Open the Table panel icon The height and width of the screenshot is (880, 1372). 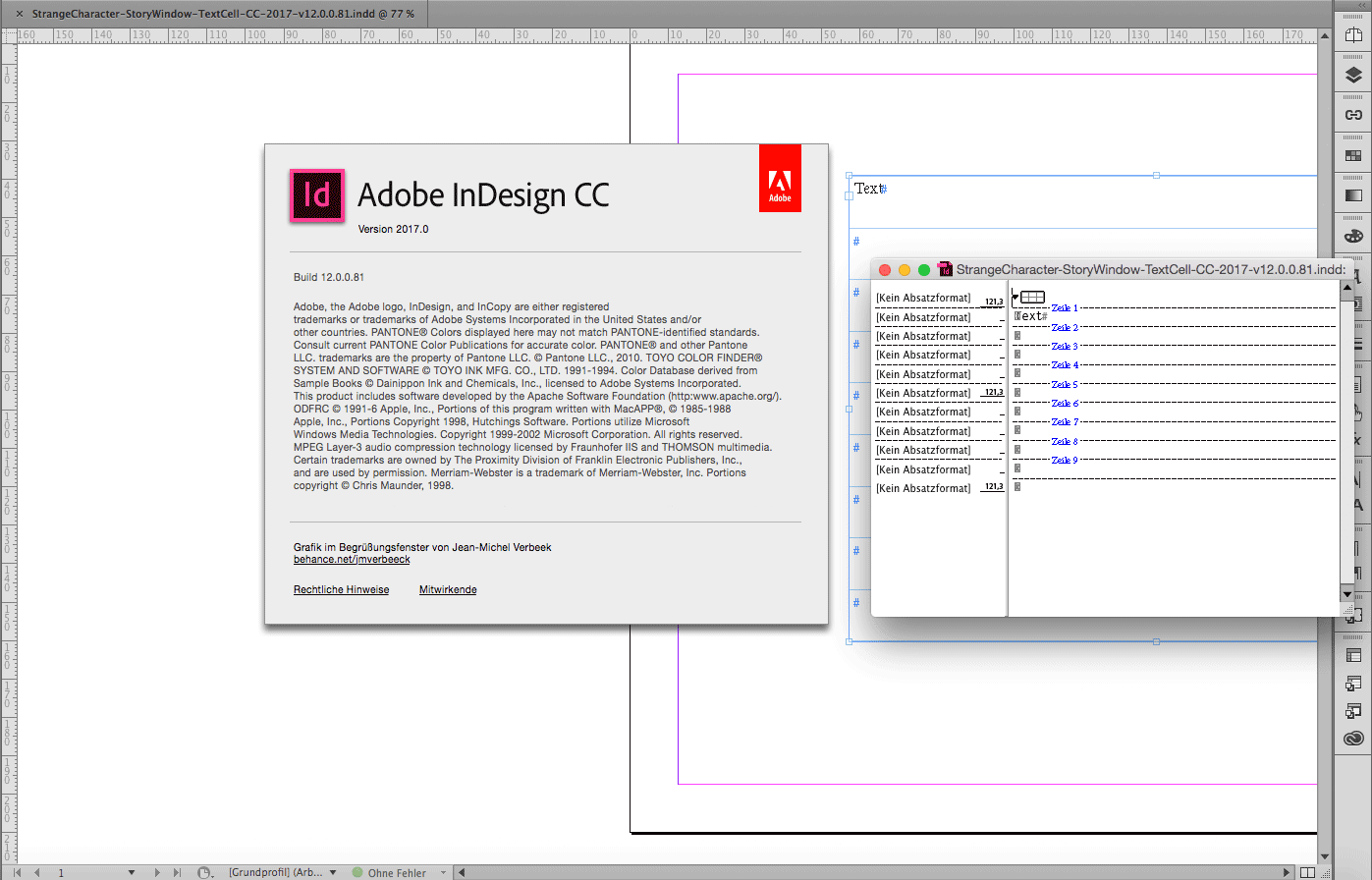pos(1353,656)
